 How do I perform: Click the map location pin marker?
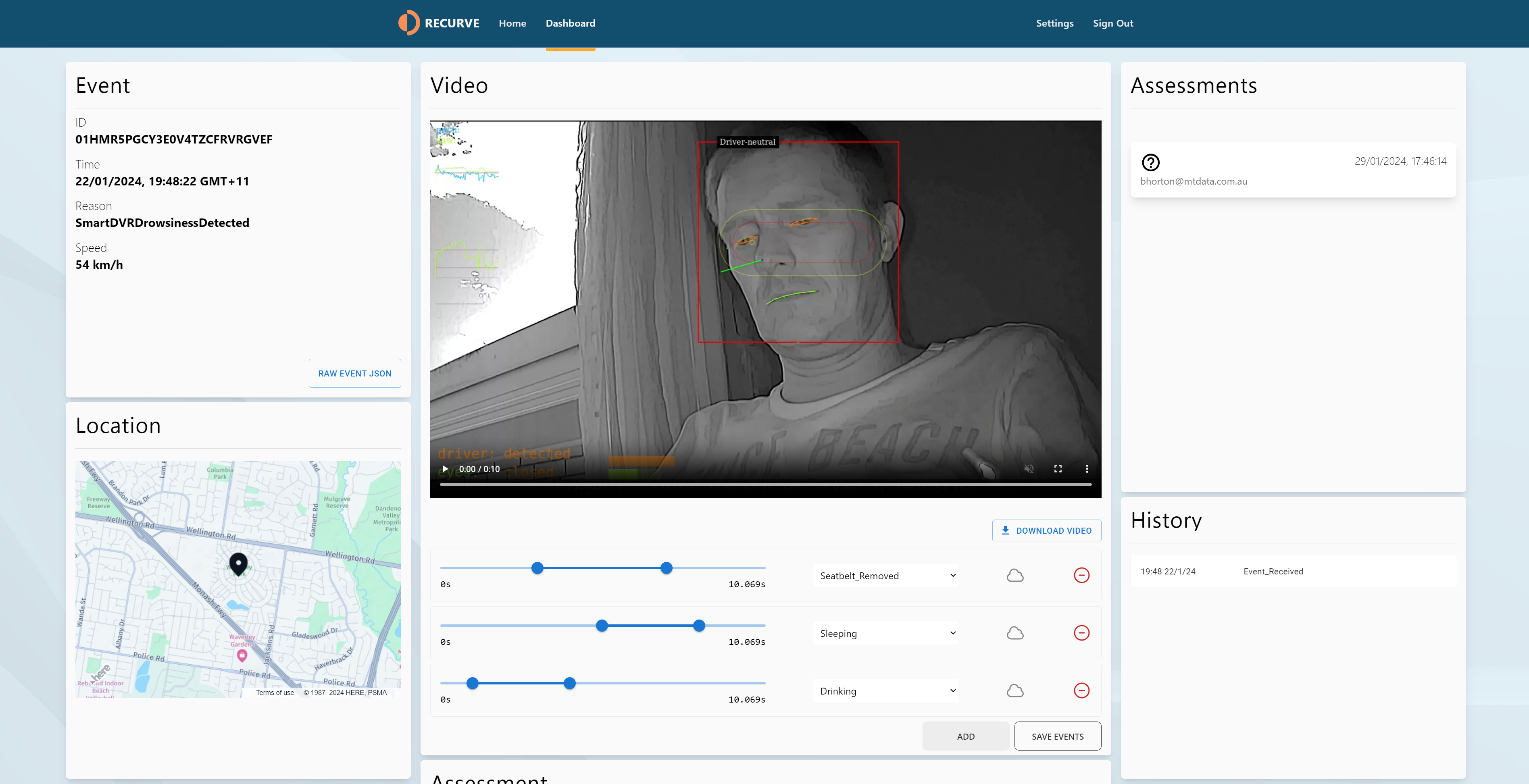pyautogui.click(x=239, y=563)
